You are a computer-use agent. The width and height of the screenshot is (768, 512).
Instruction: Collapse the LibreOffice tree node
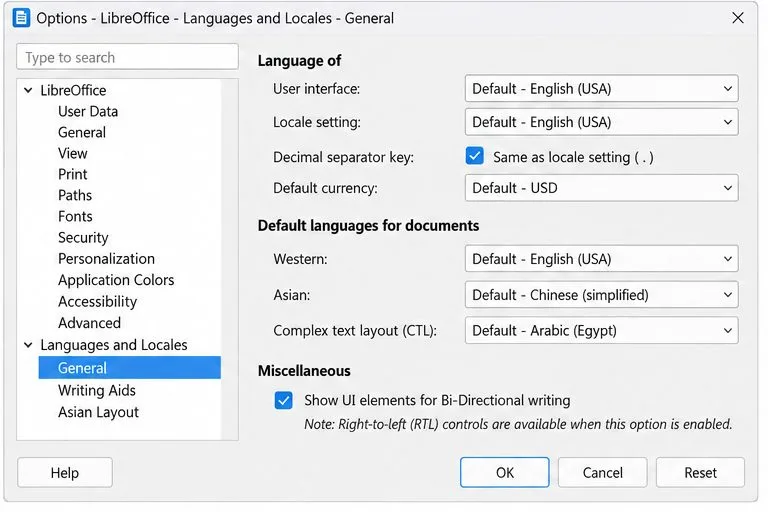coord(28,90)
